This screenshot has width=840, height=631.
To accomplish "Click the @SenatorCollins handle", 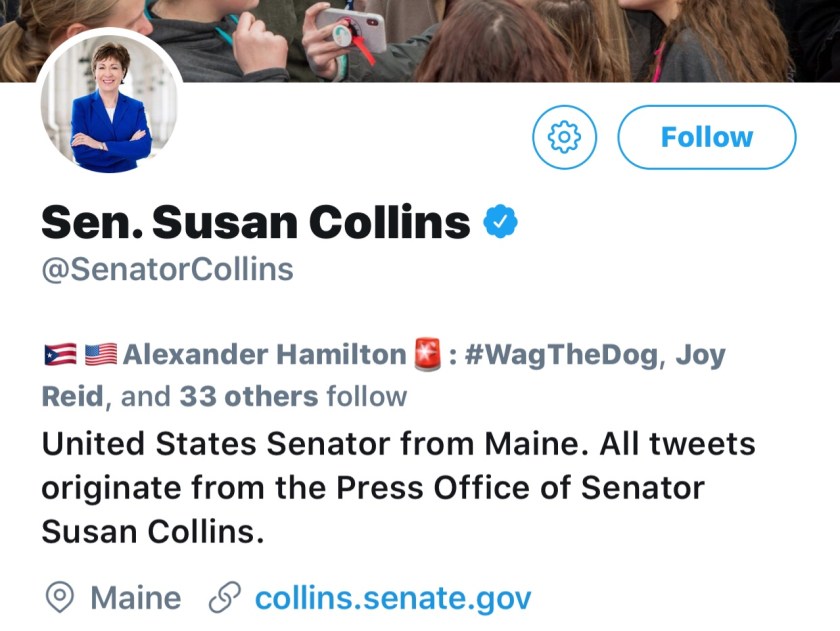I will click(167, 270).
